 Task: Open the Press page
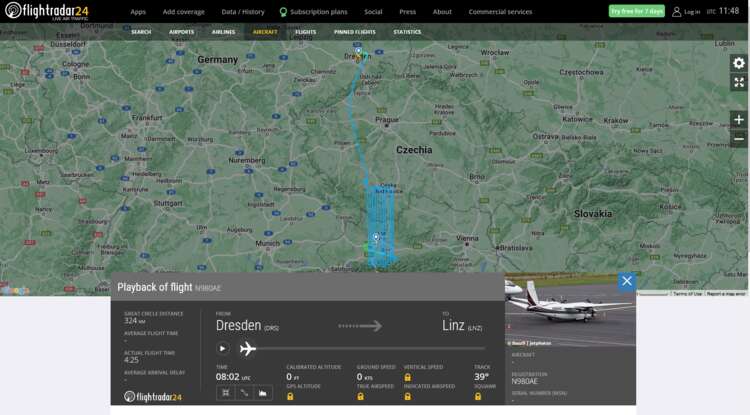pos(408,12)
